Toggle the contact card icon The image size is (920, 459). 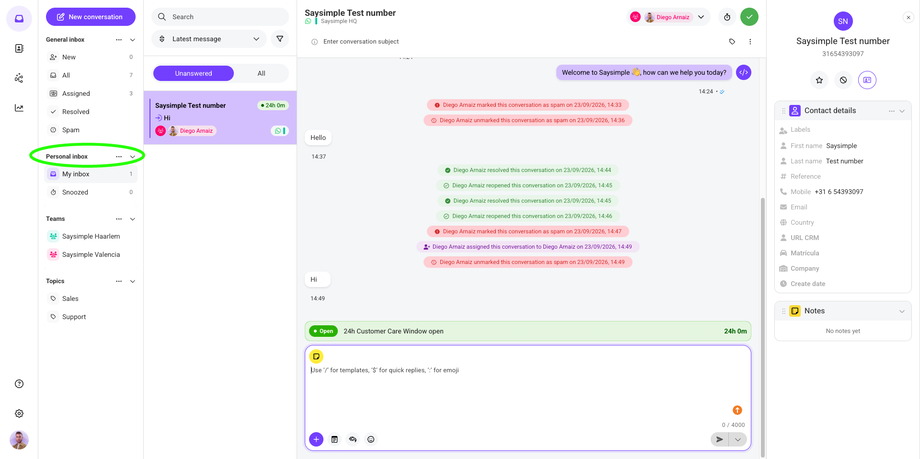click(867, 80)
